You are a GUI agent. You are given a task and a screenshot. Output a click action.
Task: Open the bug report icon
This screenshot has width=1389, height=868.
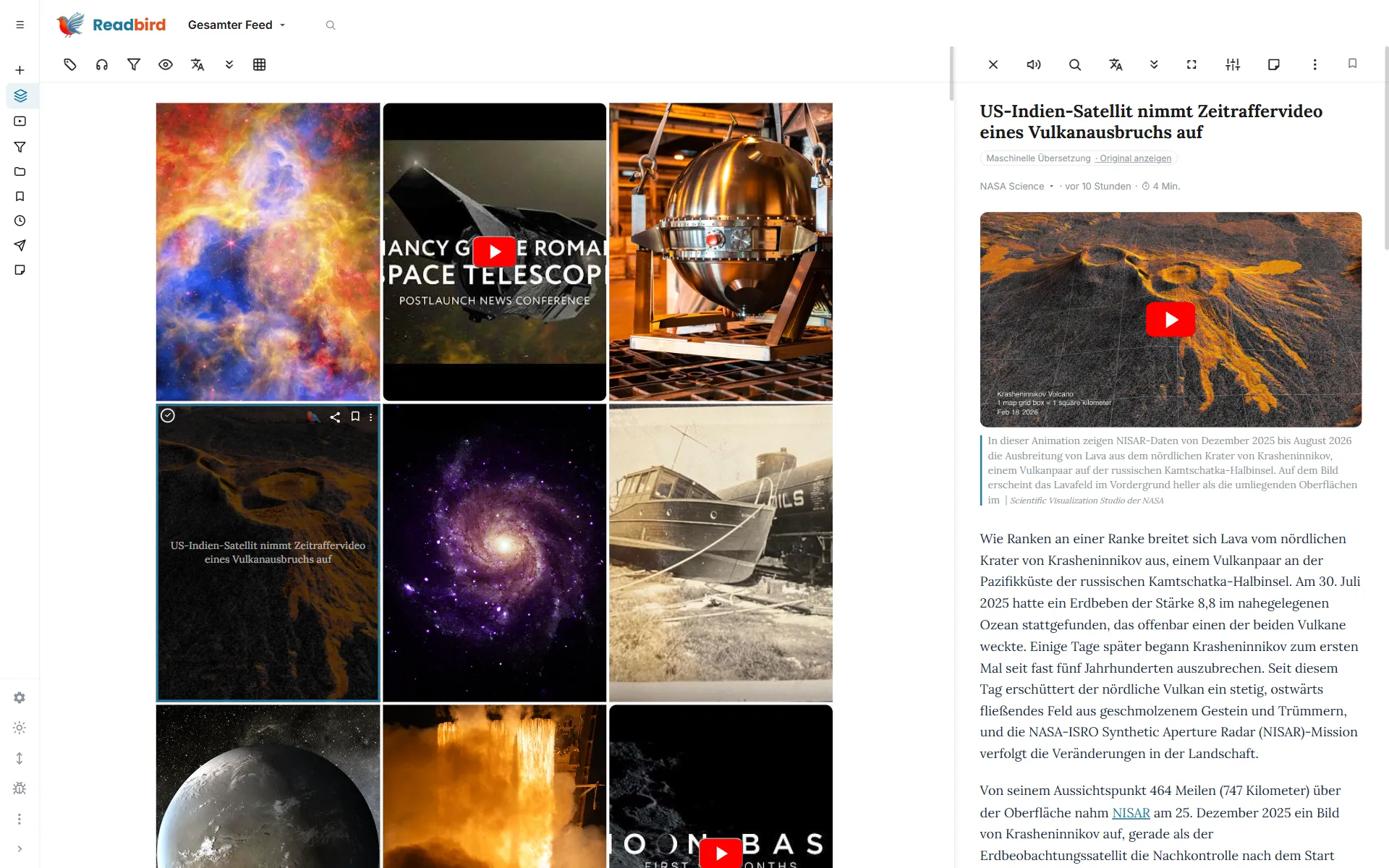[x=20, y=788]
